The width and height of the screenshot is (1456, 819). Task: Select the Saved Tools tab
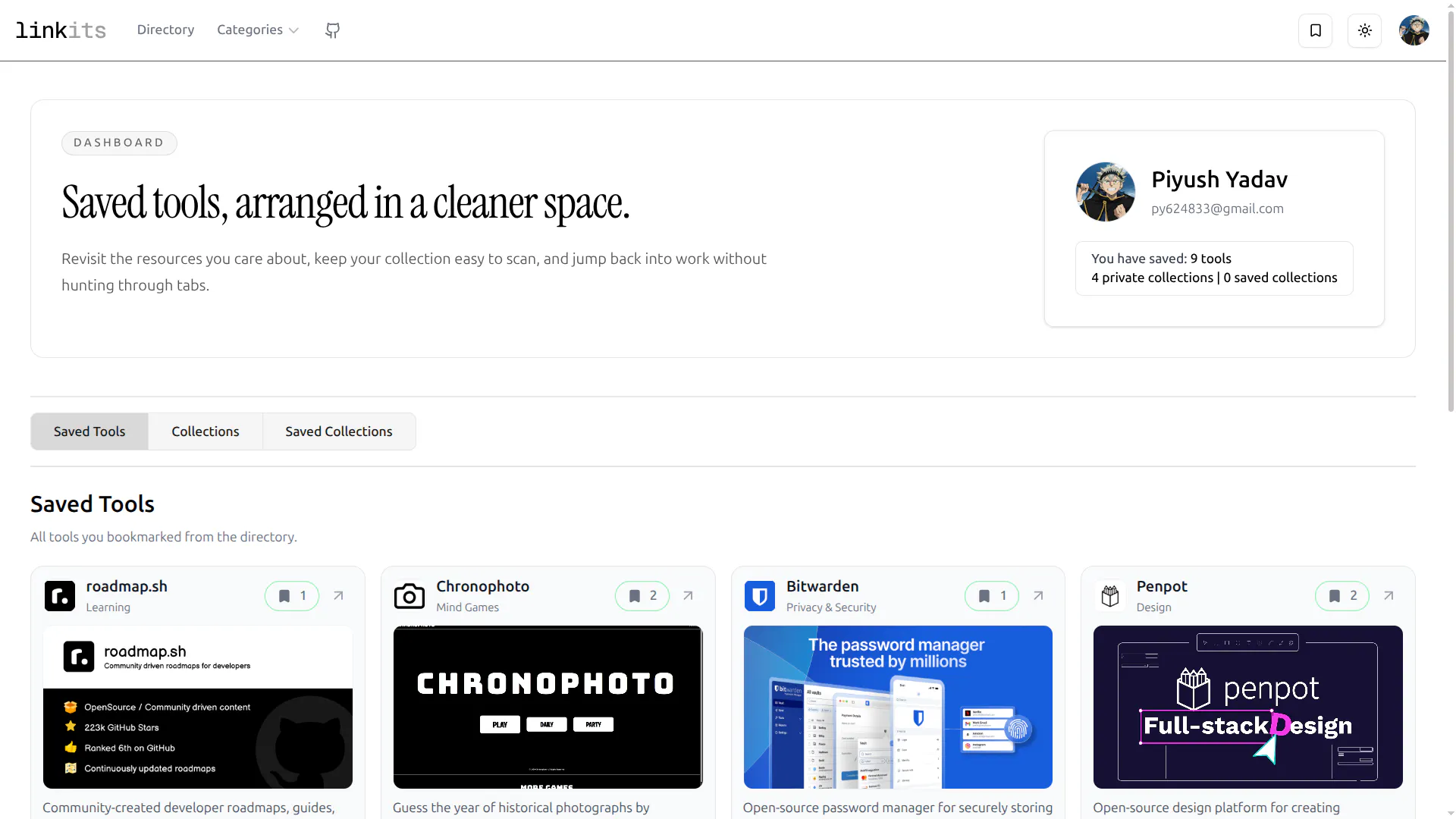coord(89,431)
